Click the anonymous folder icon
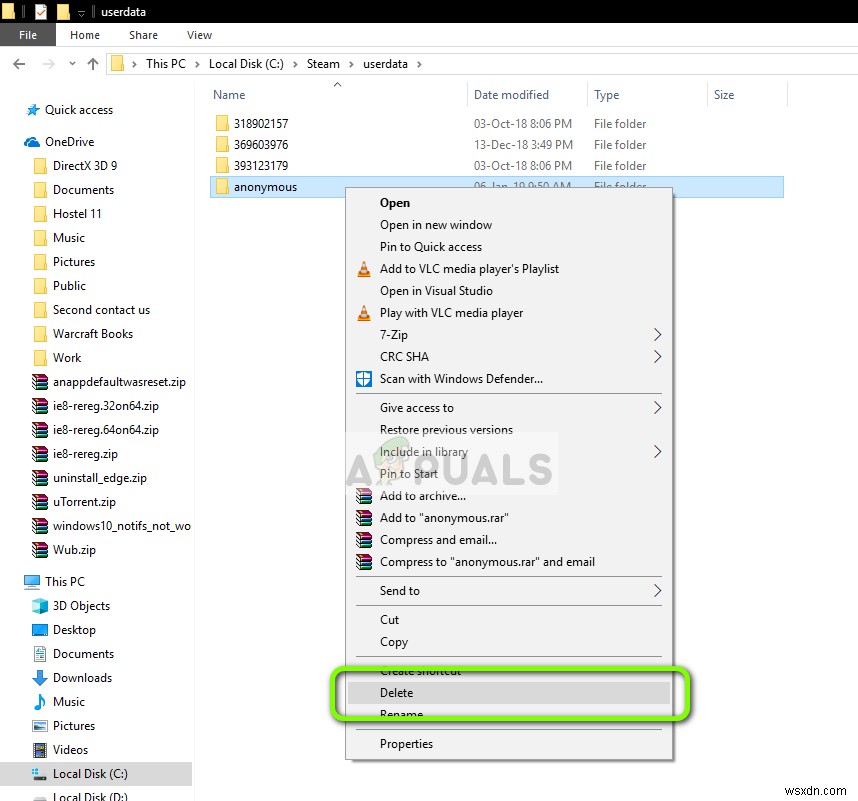The image size is (858, 801). [x=222, y=187]
